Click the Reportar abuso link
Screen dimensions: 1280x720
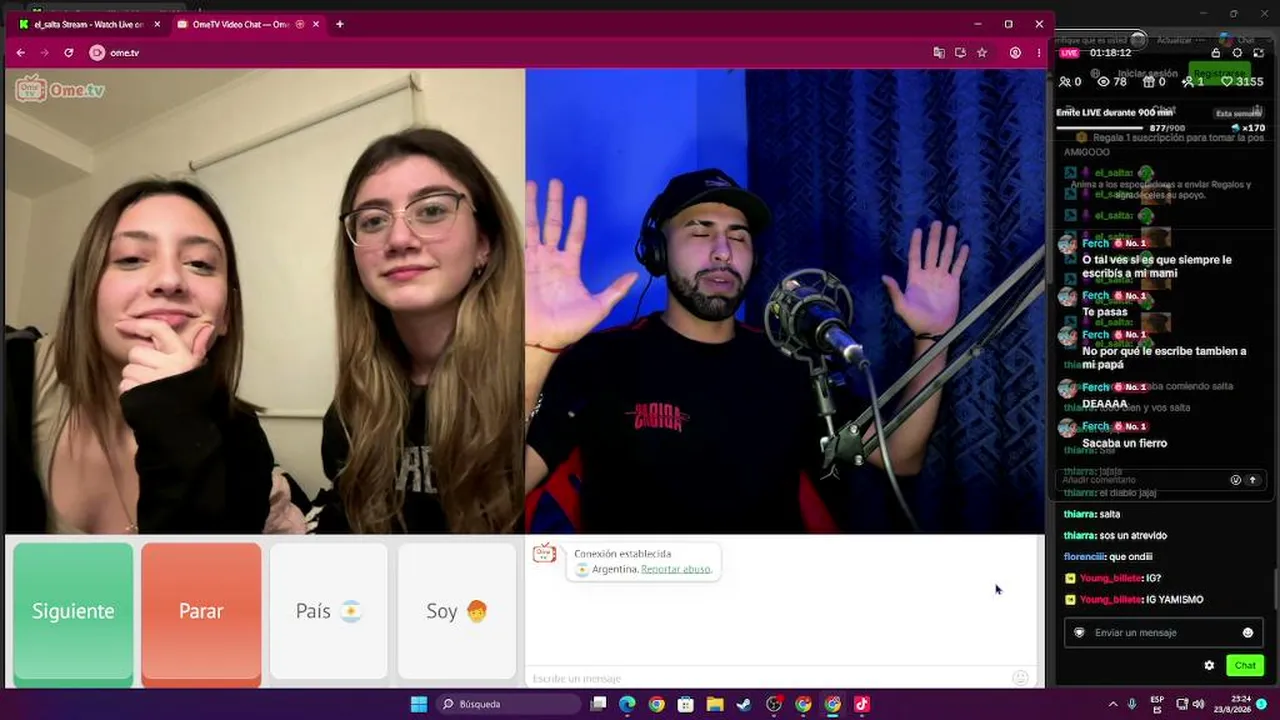(676, 569)
